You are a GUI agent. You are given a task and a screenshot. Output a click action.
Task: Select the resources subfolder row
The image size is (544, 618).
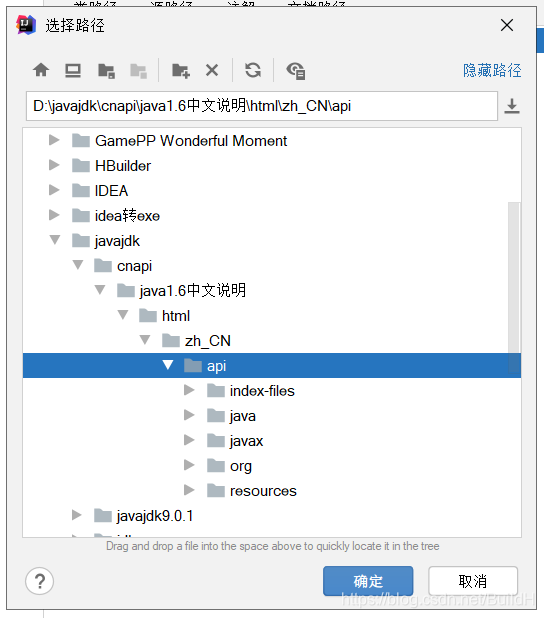(x=272, y=491)
